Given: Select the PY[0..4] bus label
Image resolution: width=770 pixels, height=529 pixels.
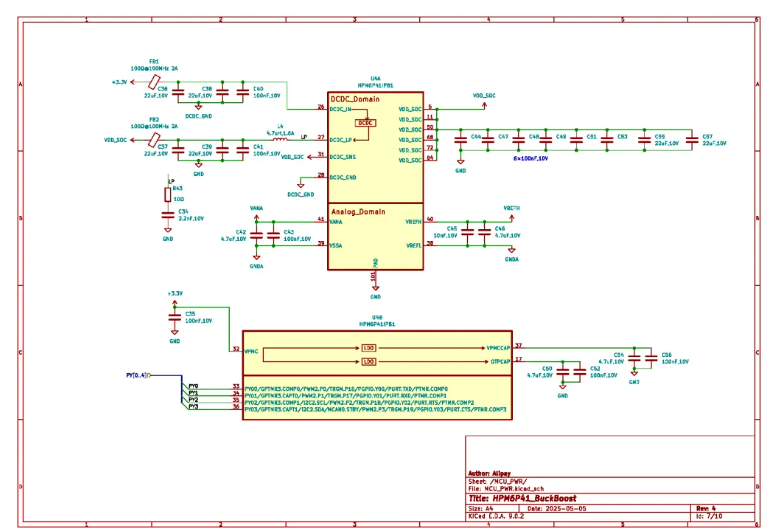Looking at the screenshot, I should [x=137, y=375].
